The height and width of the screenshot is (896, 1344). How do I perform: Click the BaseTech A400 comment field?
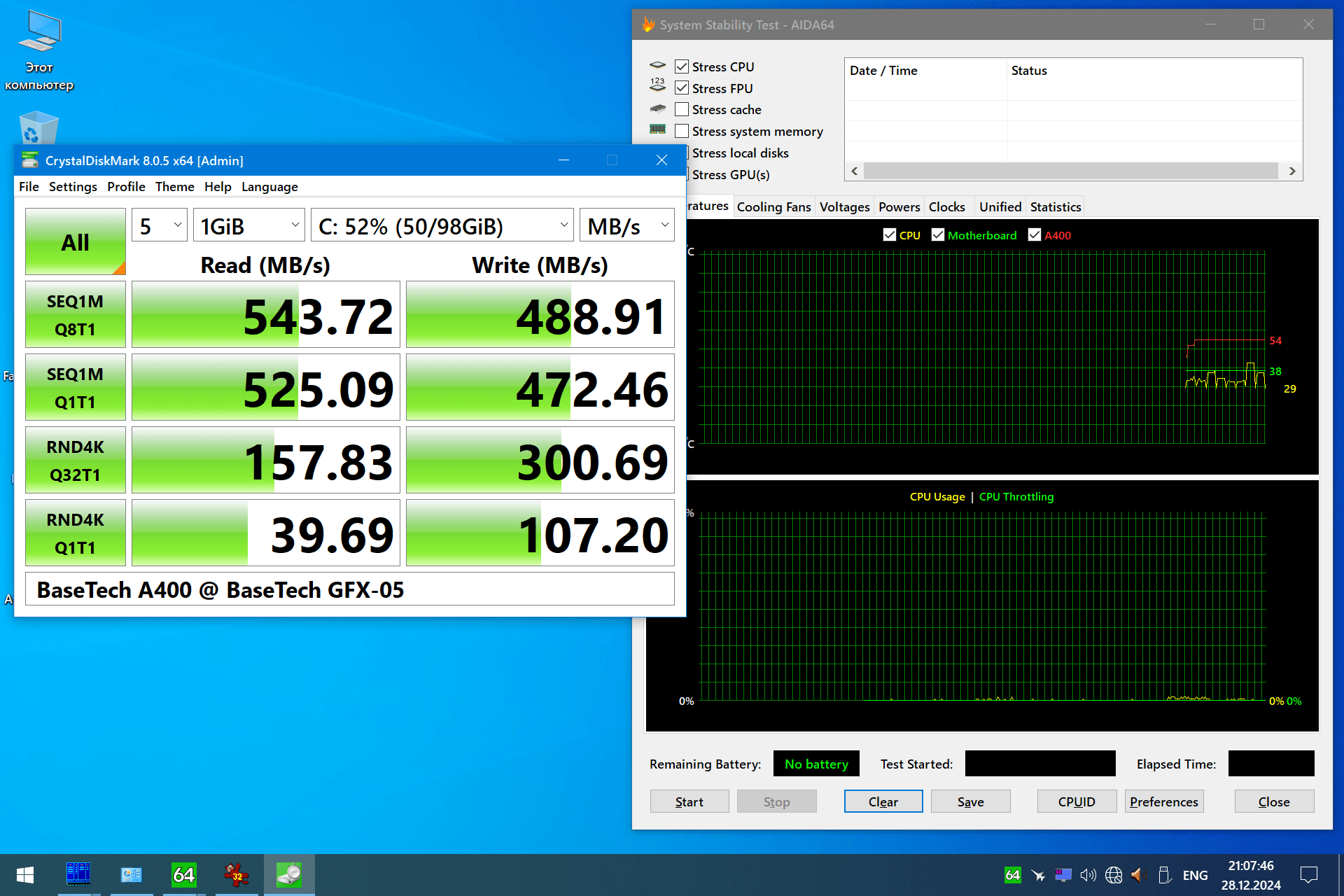coord(350,589)
